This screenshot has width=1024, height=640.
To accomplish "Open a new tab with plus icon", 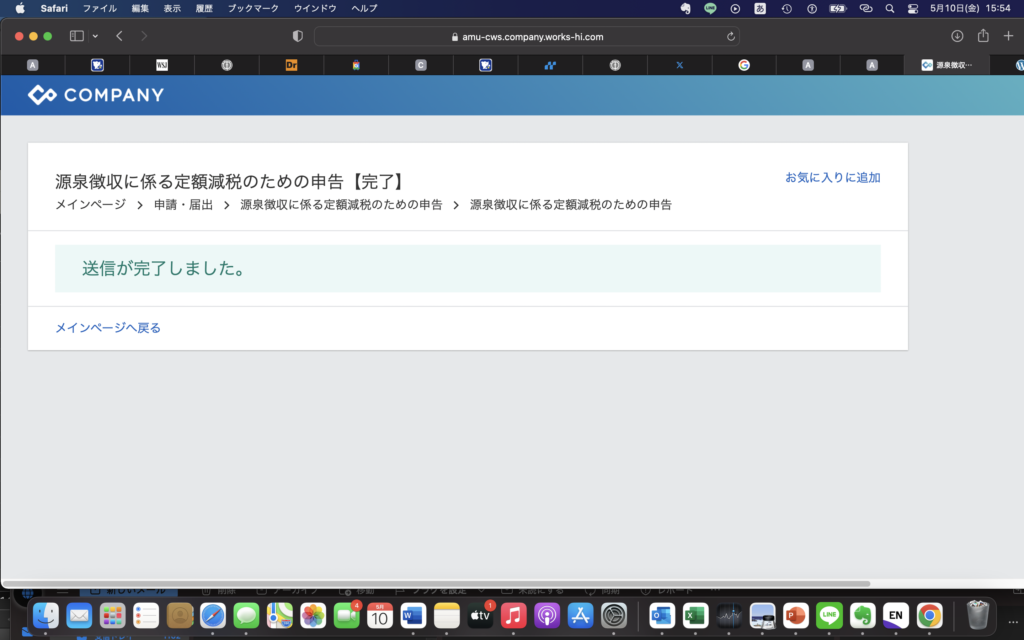I will (x=1008, y=36).
